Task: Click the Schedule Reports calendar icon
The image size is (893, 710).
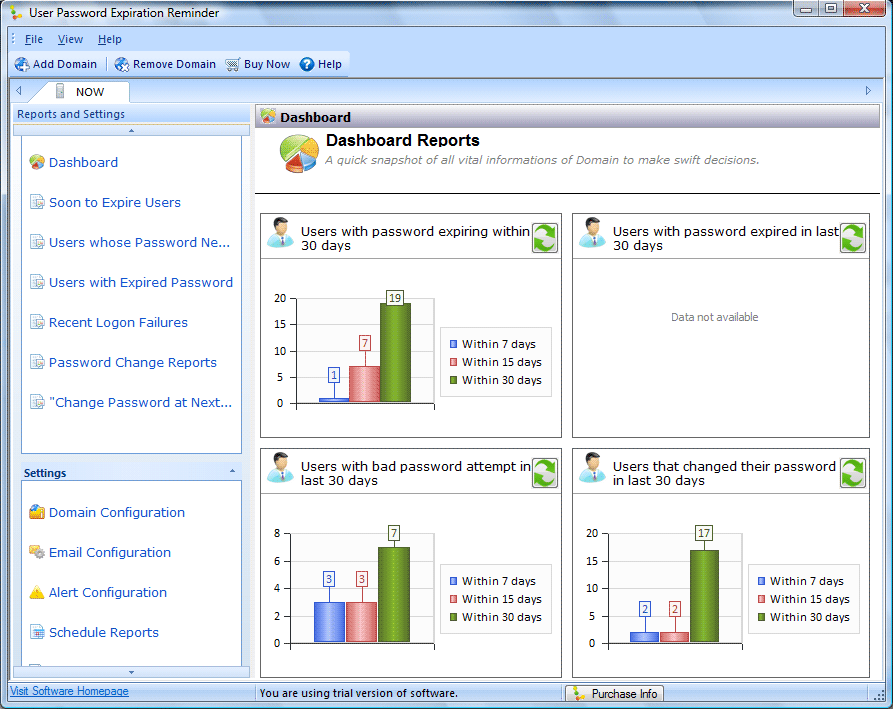Action: pyautogui.click(x=37, y=632)
